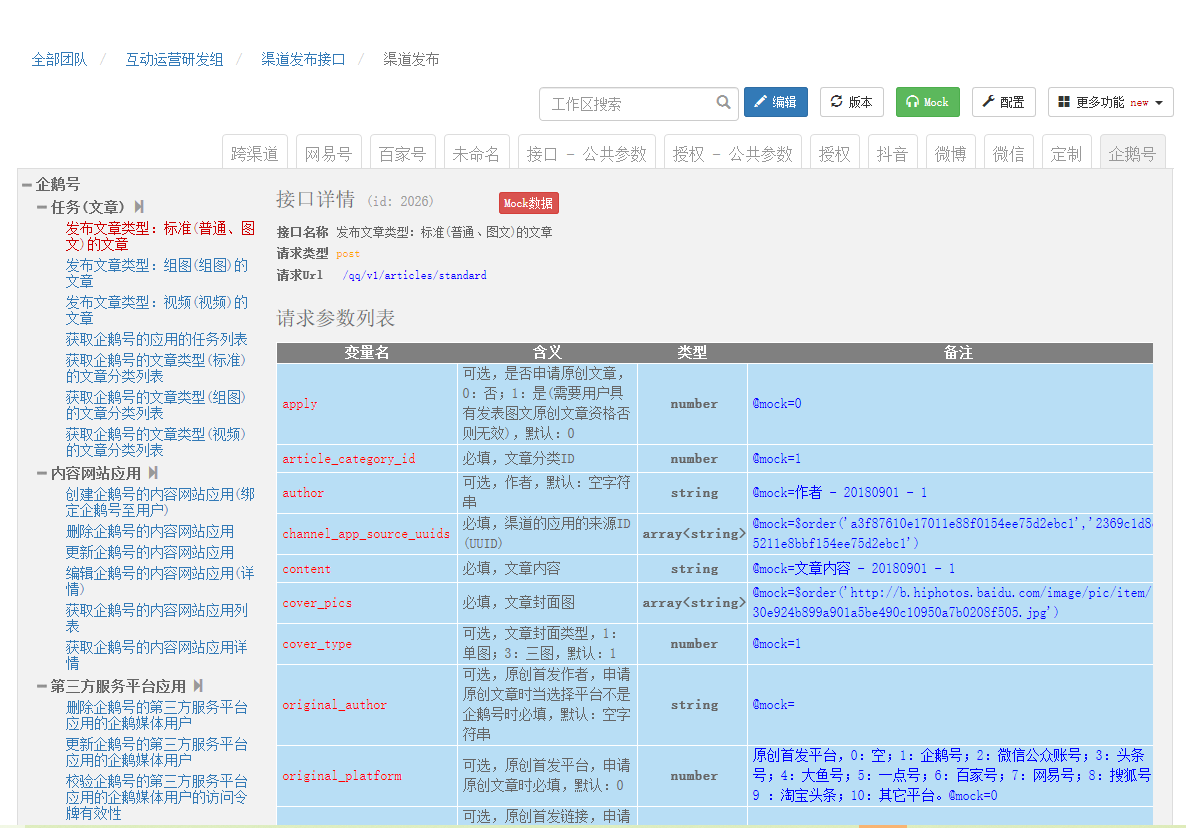1186x828 pixels.
Task: Click the icon beside 第三方服务平台应用
Action: pyautogui.click(x=198, y=686)
